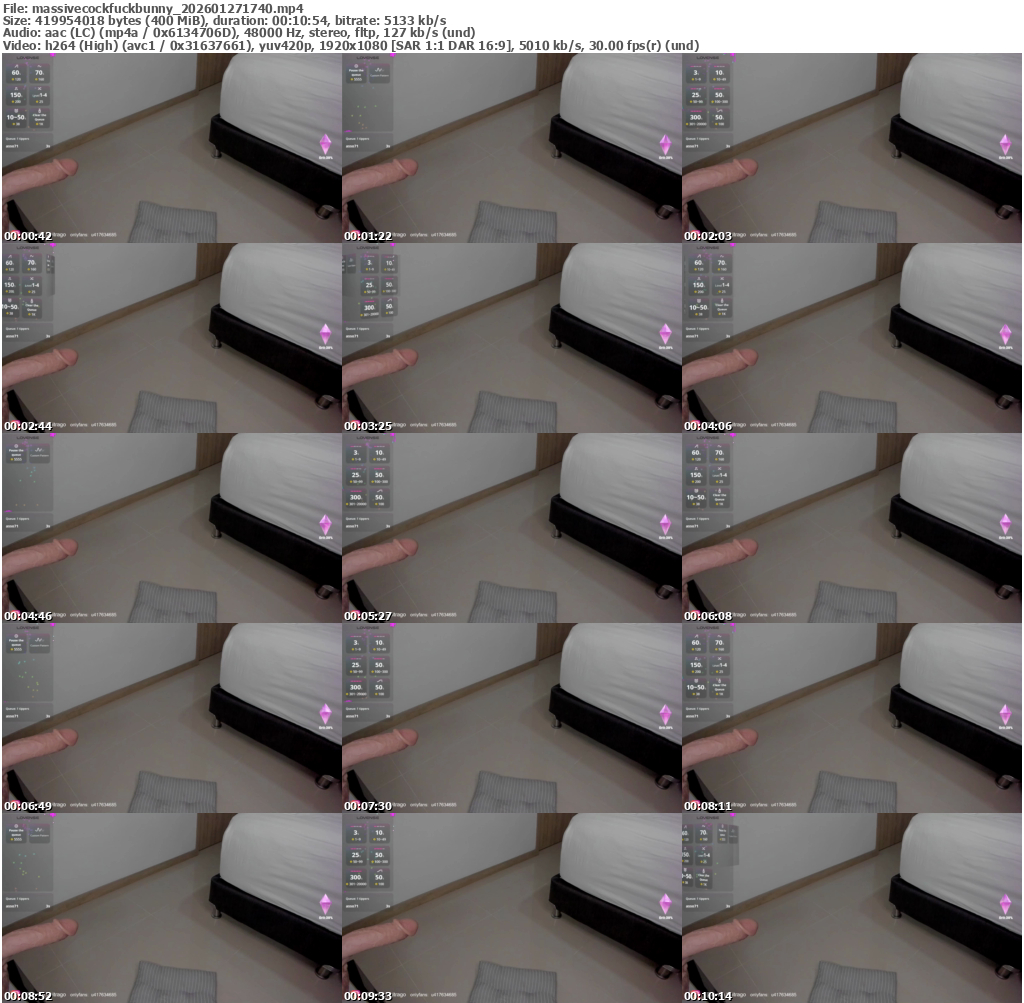Select the frame at 00:02:44
The height and width of the screenshot is (1003, 1024).
(x=171, y=338)
